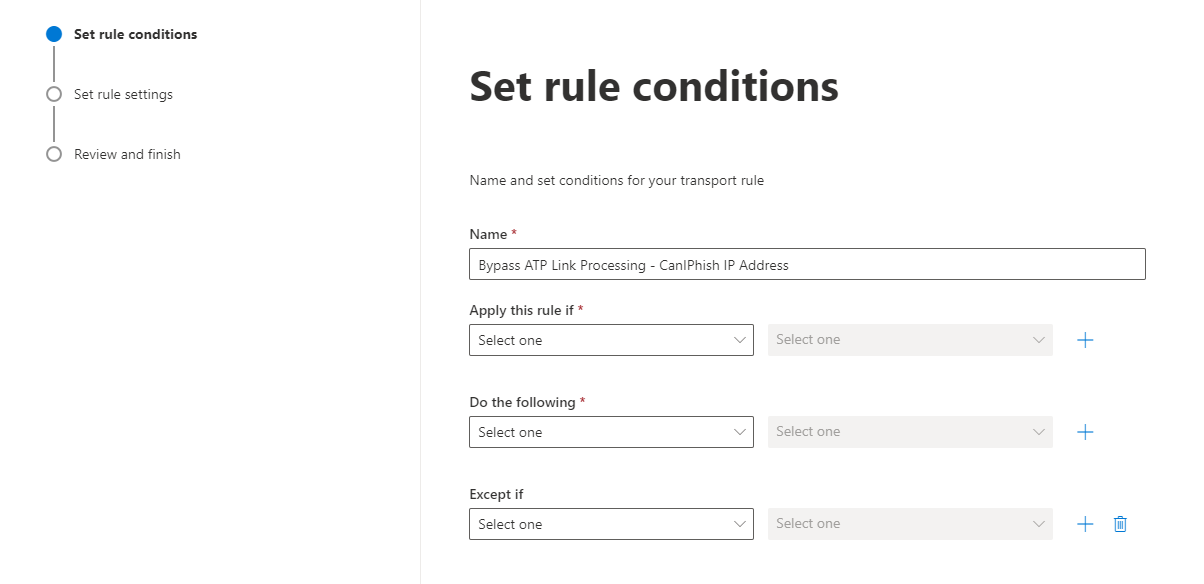
Task: Select the 'Set rule settings' step circle
Action: (54, 94)
